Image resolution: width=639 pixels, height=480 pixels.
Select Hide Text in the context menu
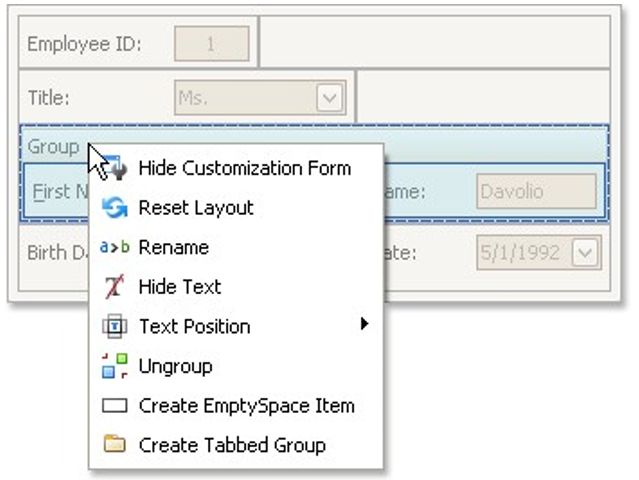point(180,287)
